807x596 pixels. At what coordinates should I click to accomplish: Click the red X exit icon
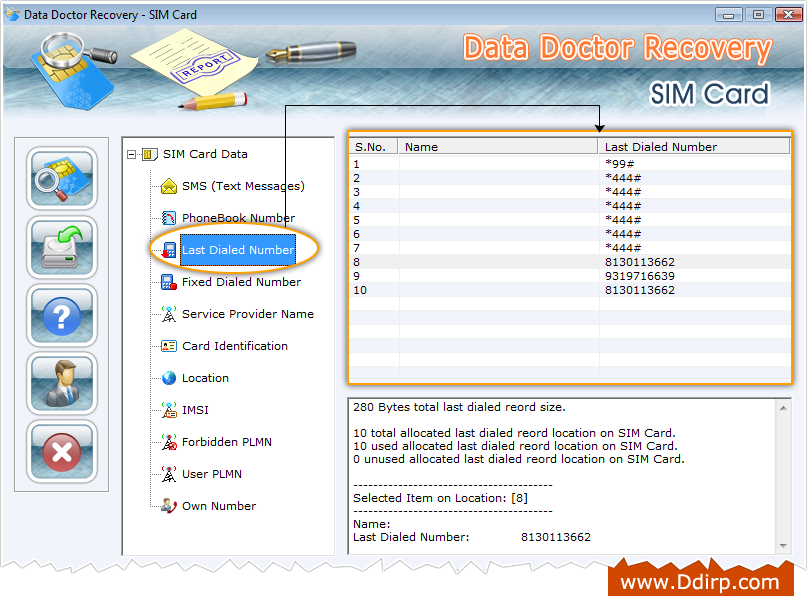[62, 452]
